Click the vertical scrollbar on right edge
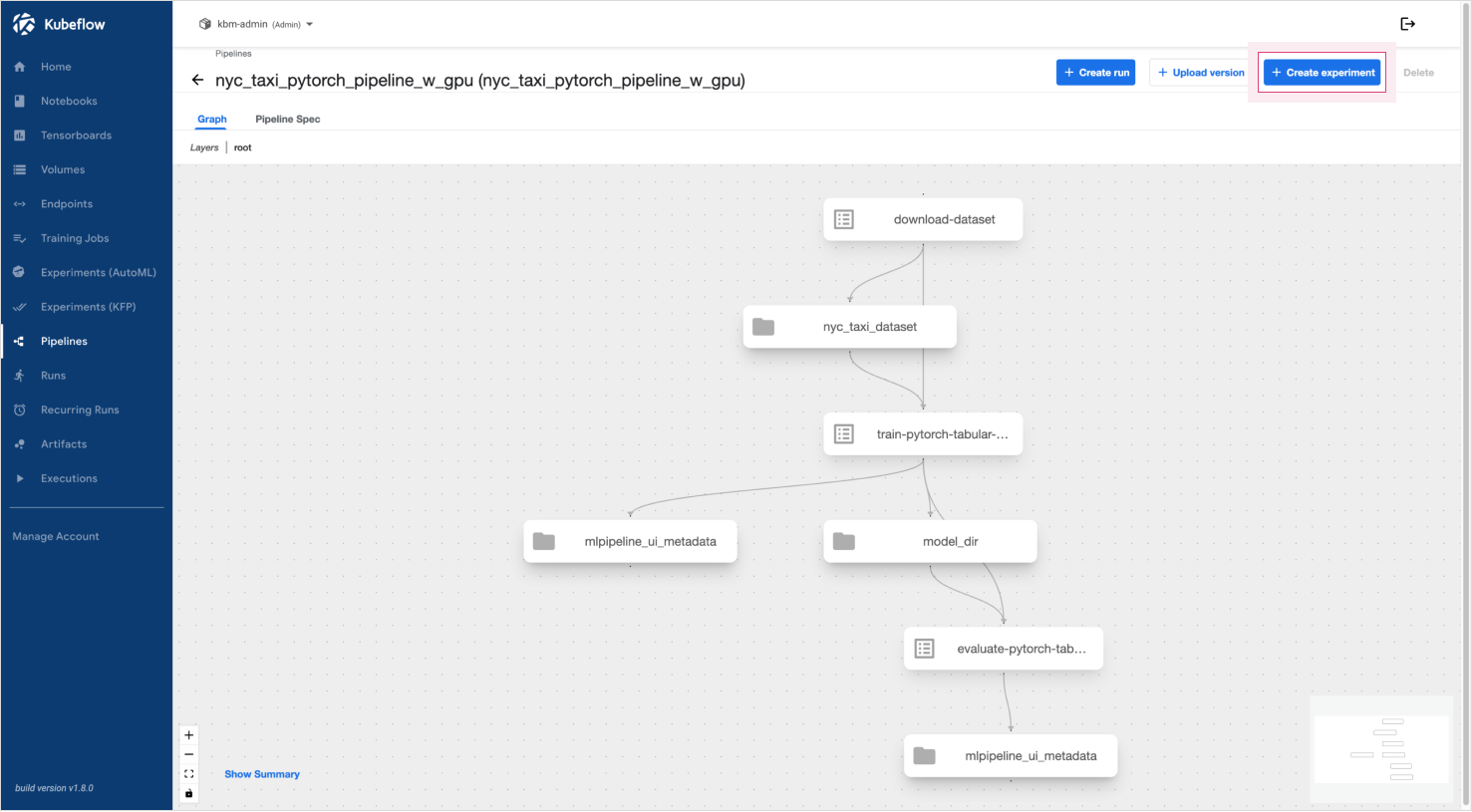 (x=1465, y=406)
